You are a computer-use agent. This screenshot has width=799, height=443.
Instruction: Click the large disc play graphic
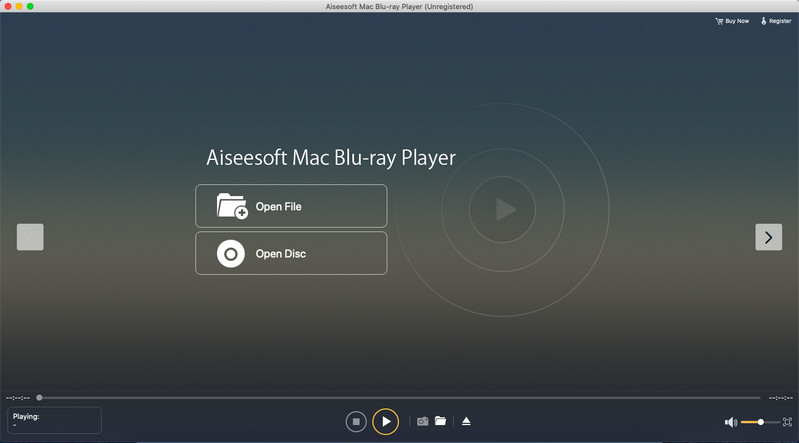click(x=502, y=210)
